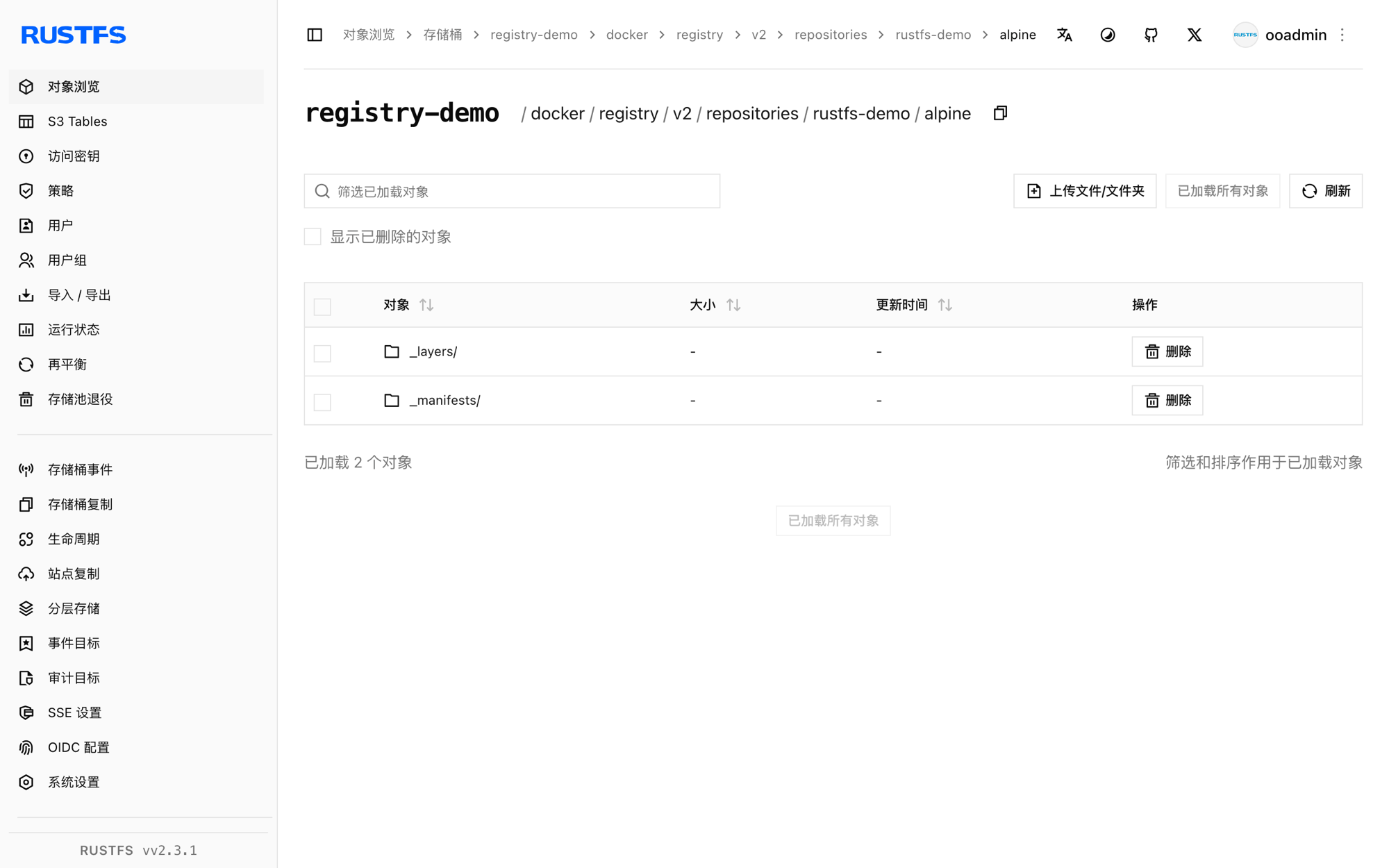Click the RUSTFS logo

(73, 35)
